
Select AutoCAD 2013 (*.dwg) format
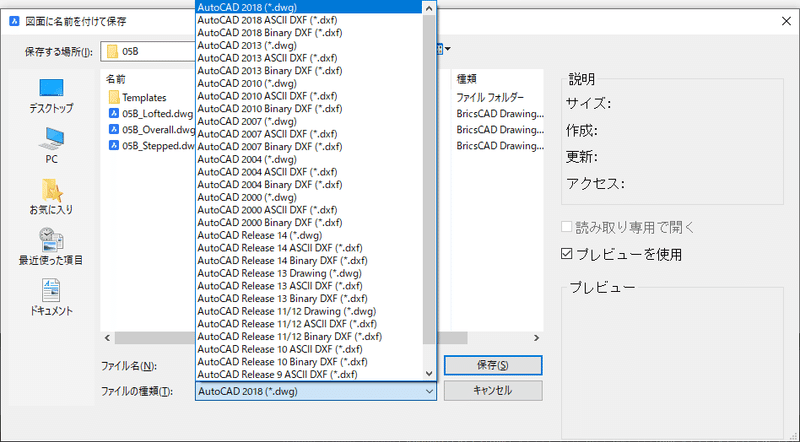tap(309, 45)
